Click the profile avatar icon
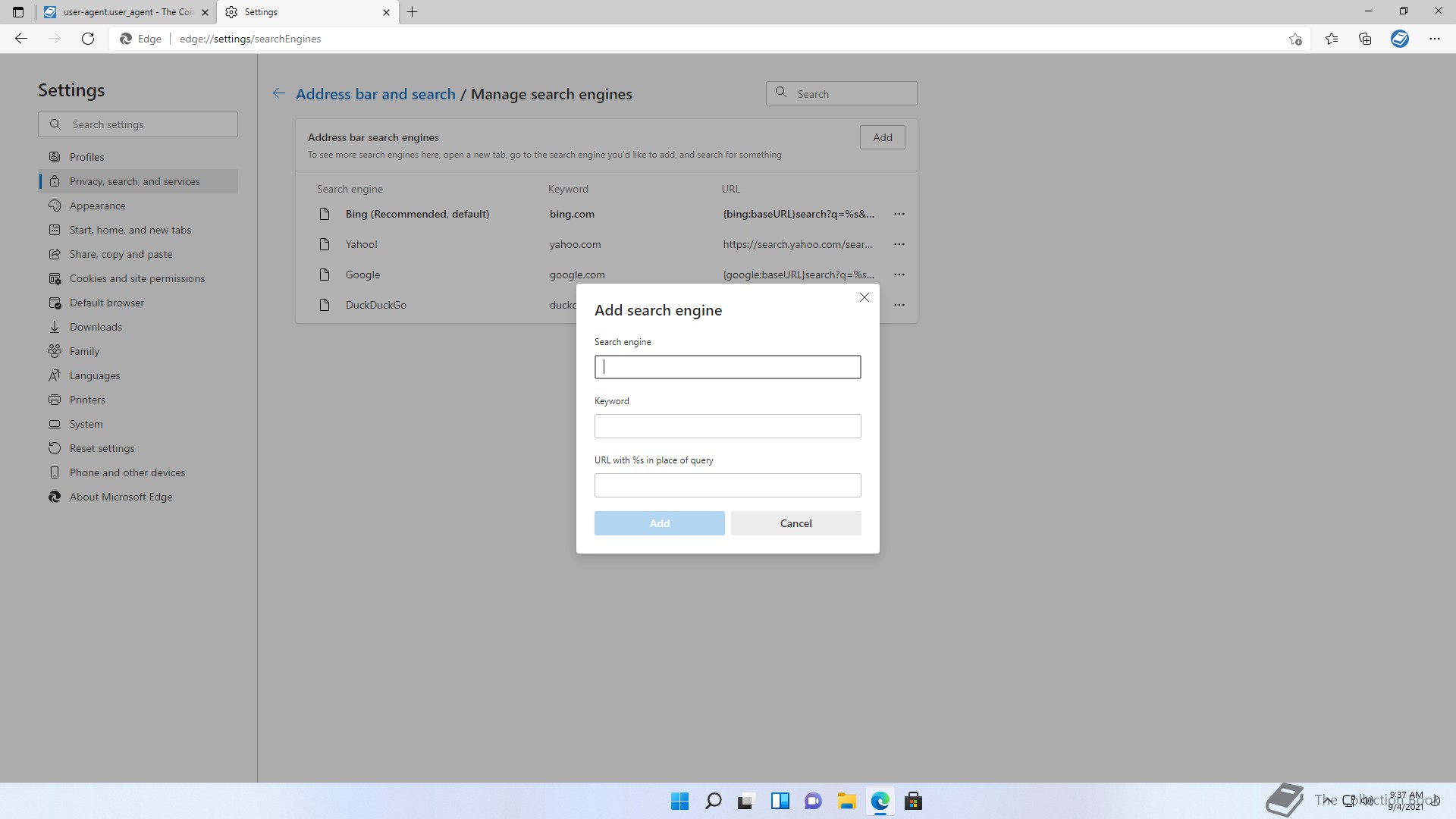The image size is (1456, 819). [x=1400, y=39]
